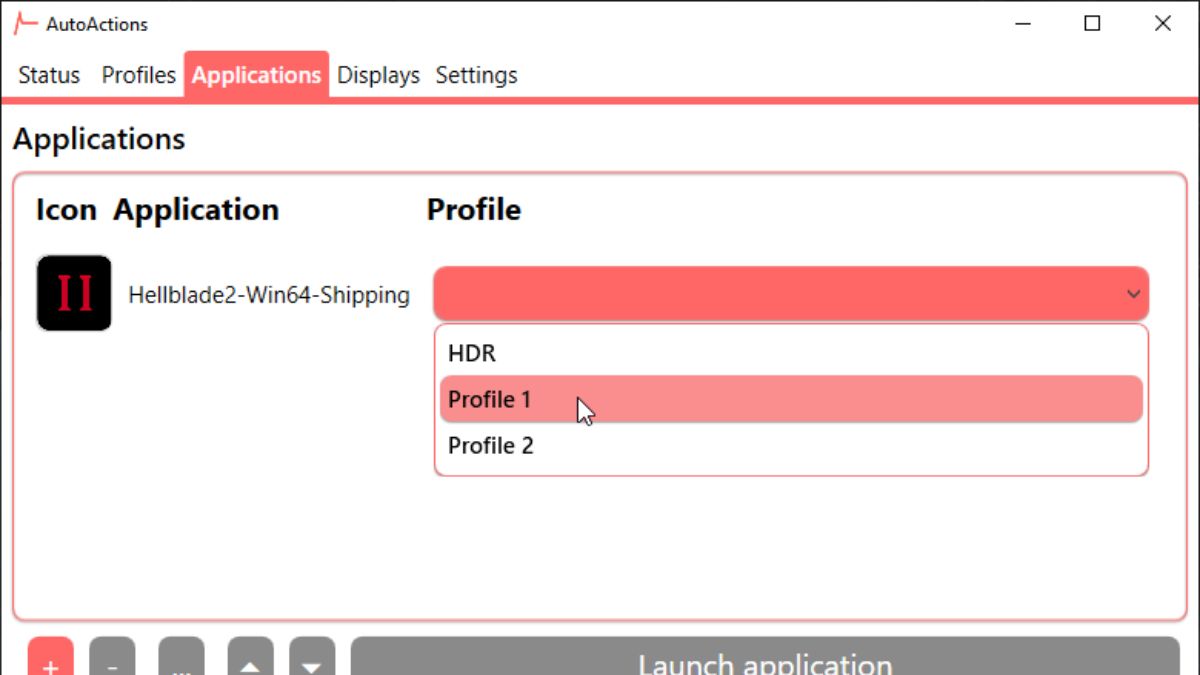Open the Settings tab
The height and width of the screenshot is (675, 1200).
[476, 75]
